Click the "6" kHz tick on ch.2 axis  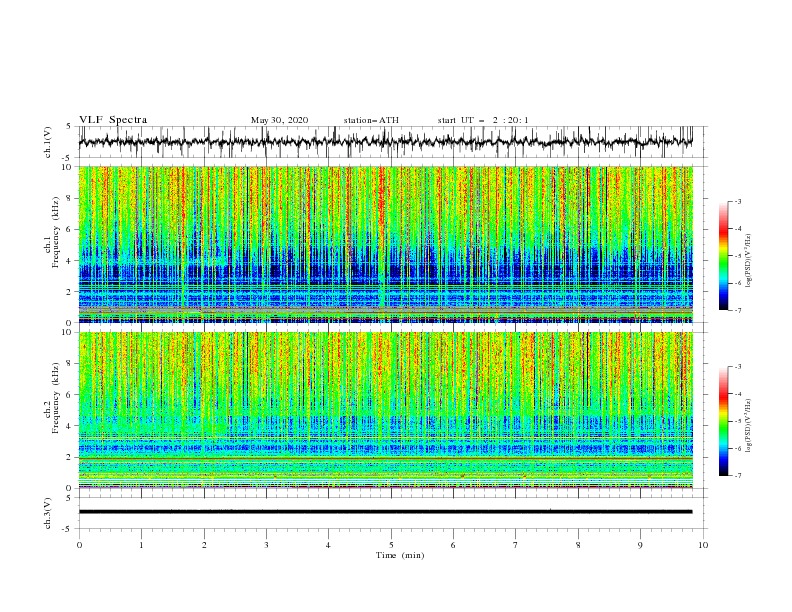point(70,395)
